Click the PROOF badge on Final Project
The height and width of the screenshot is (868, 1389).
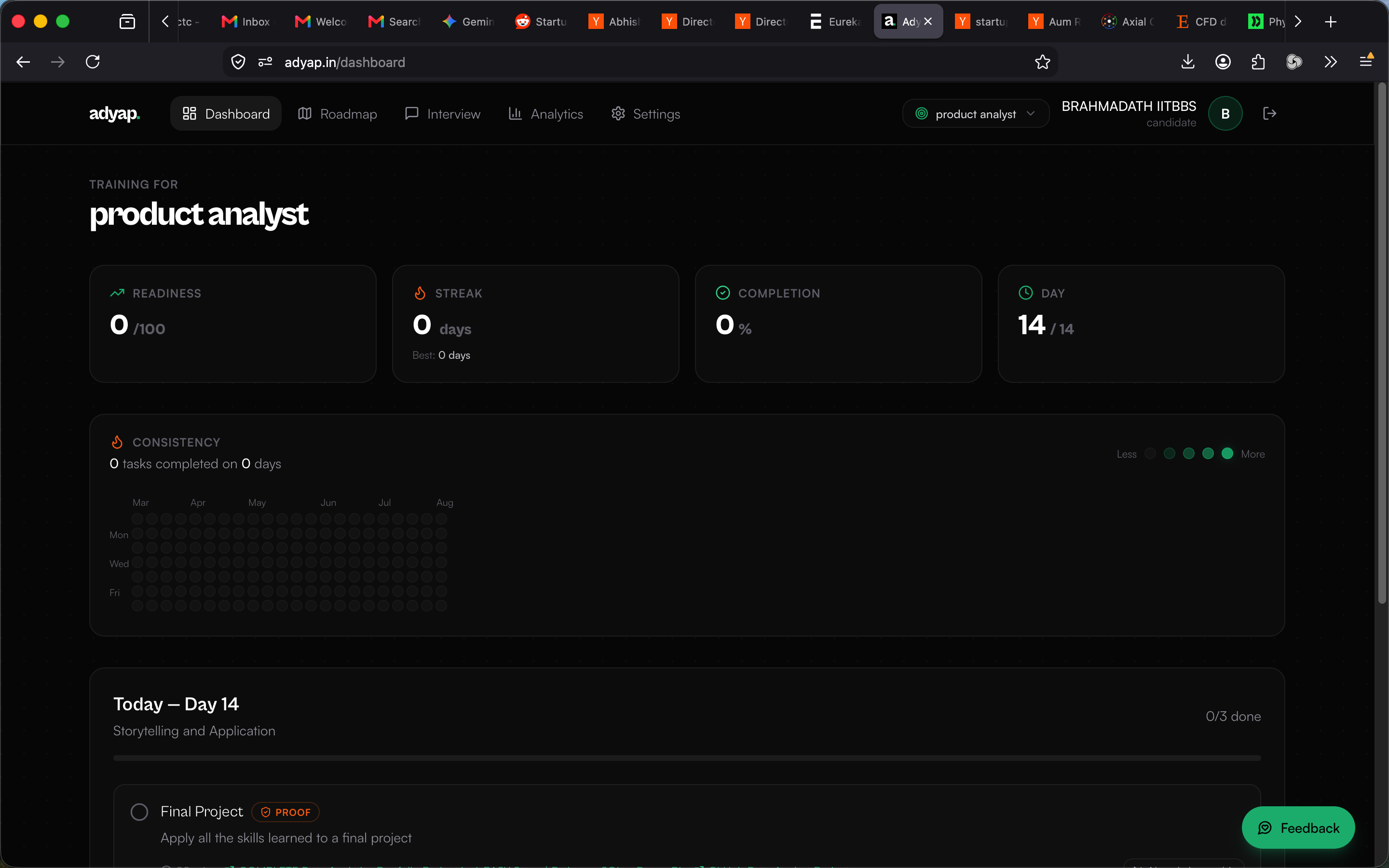pyautogui.click(x=285, y=812)
